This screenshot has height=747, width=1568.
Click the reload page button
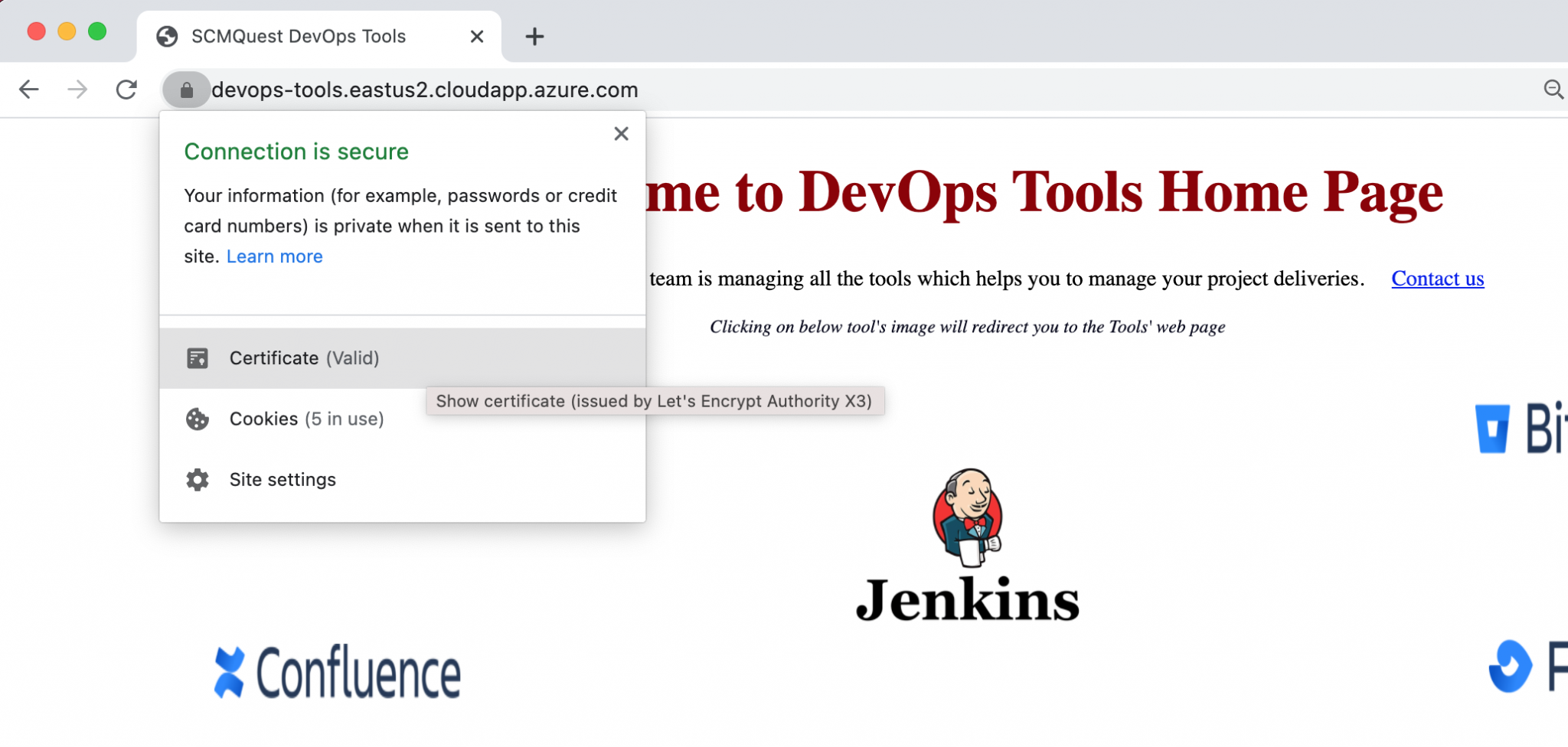[x=127, y=90]
